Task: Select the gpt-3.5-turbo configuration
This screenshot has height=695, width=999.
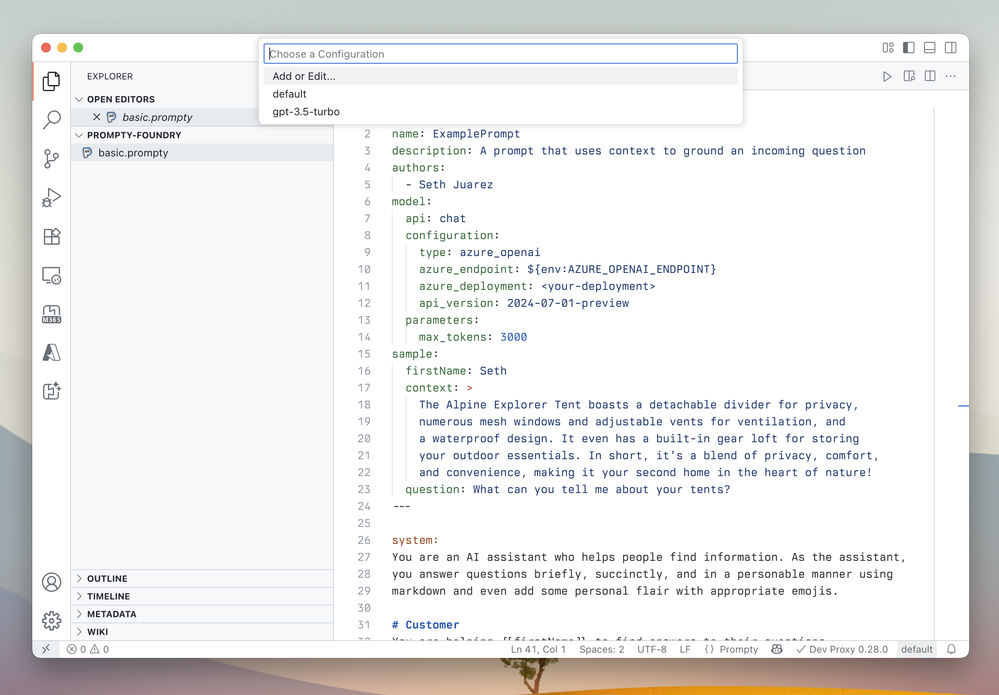Action: pyautogui.click(x=306, y=112)
